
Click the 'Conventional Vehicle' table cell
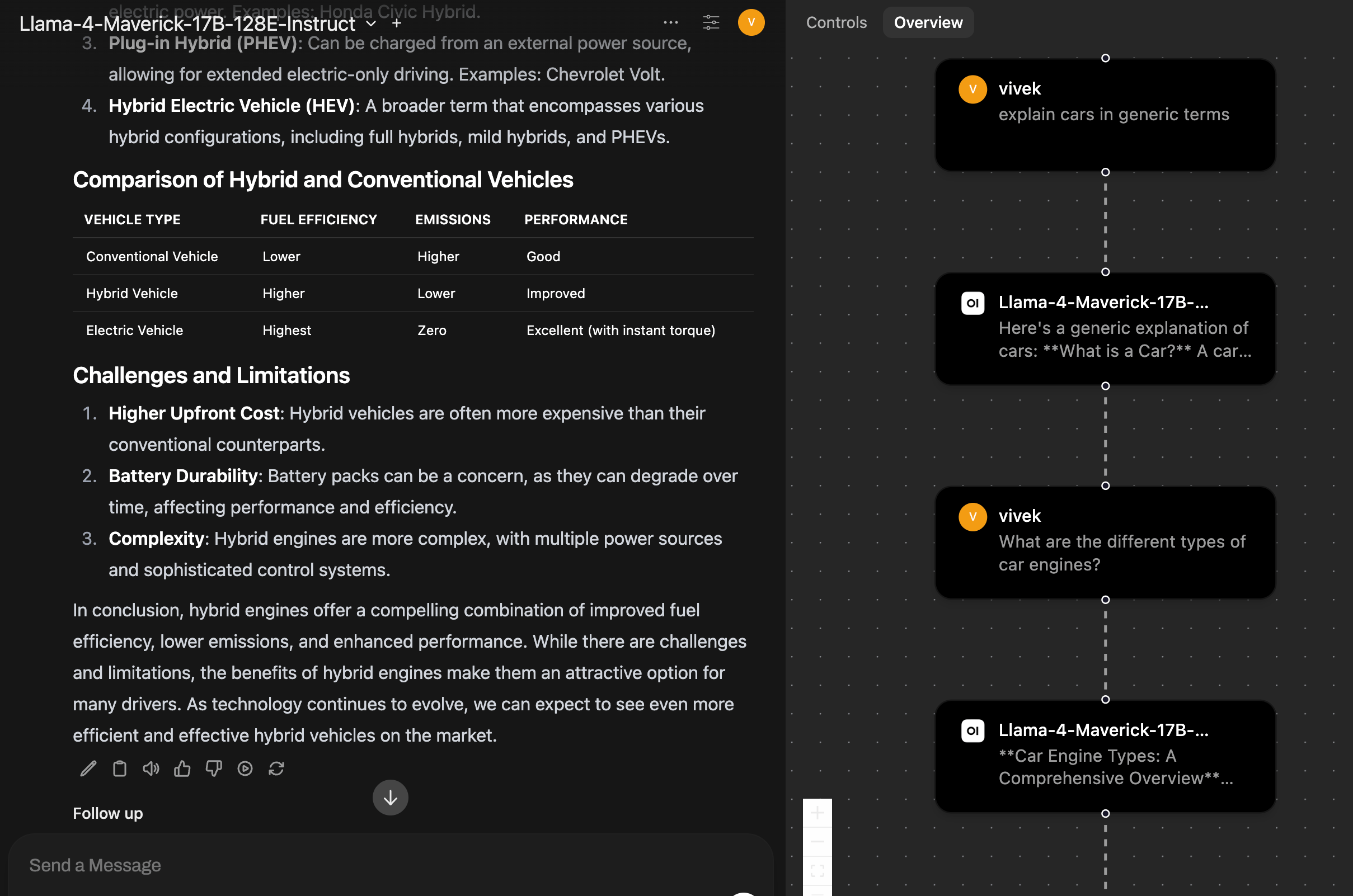click(152, 257)
